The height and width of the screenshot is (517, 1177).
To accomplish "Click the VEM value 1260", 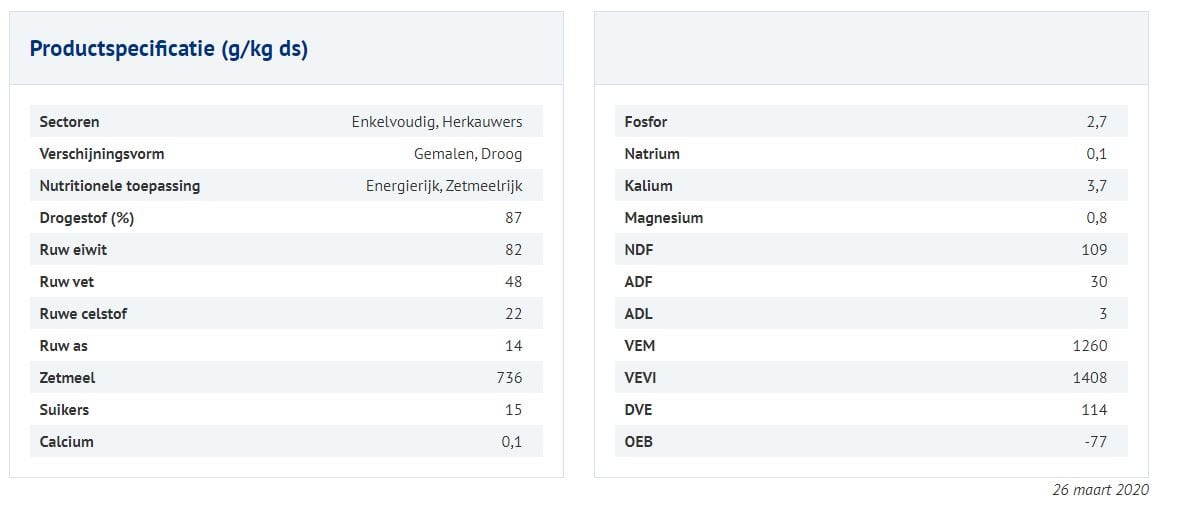I will pos(1089,346).
